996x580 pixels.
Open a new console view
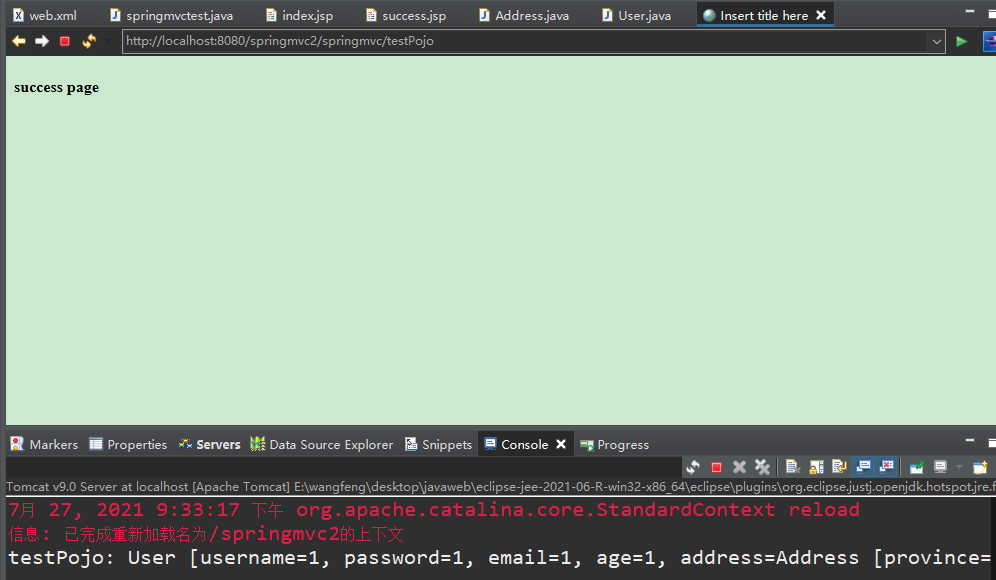click(980, 468)
